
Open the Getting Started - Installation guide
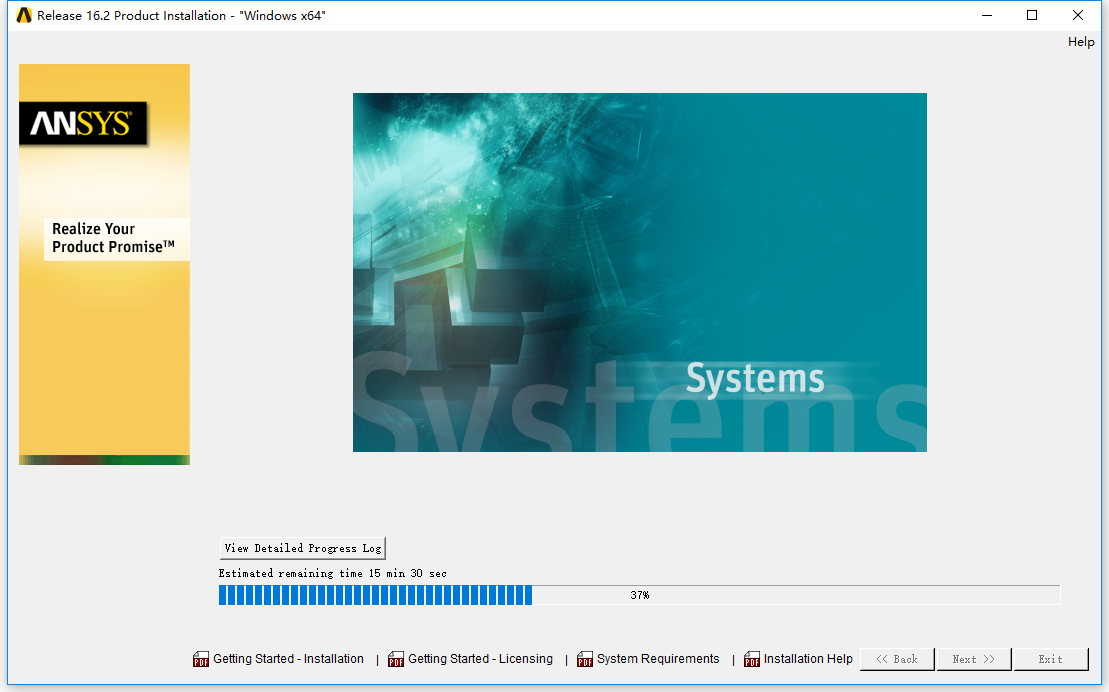click(289, 659)
